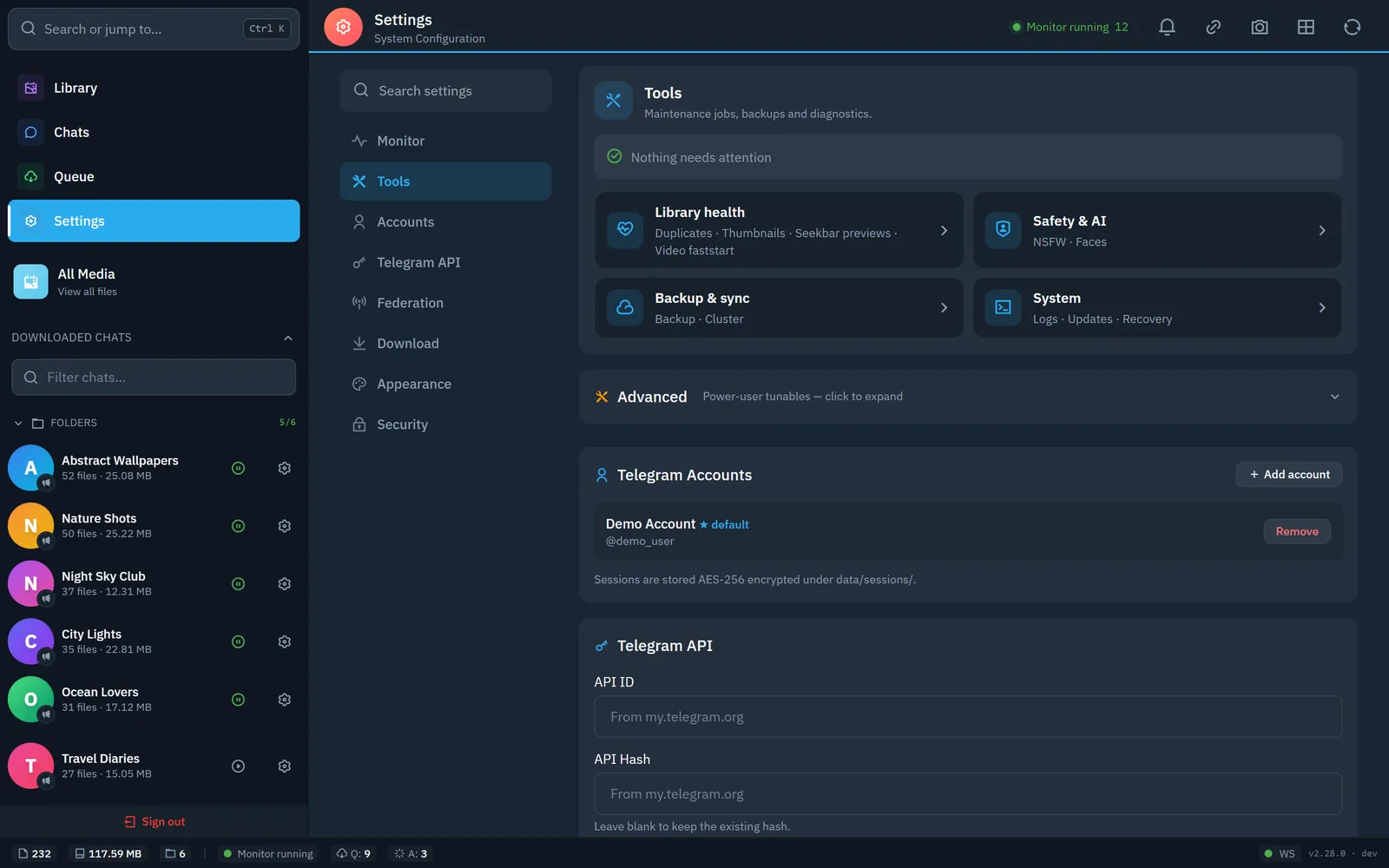Open System logs and updates card
Viewport: 1389px width, 868px height.
coord(1157,307)
